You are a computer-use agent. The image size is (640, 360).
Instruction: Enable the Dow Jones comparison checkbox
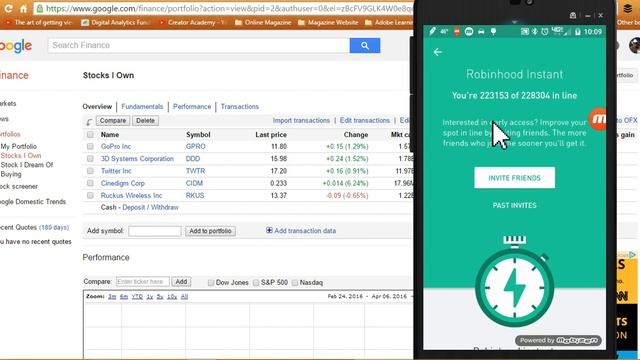coord(211,282)
